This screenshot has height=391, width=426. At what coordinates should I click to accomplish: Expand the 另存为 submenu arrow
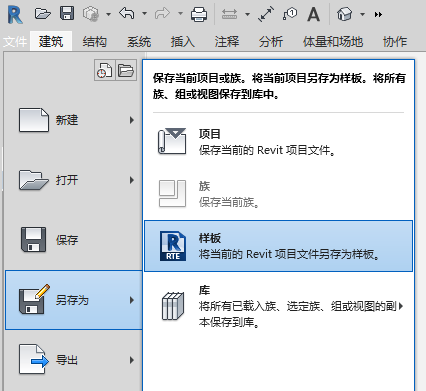(x=132, y=300)
